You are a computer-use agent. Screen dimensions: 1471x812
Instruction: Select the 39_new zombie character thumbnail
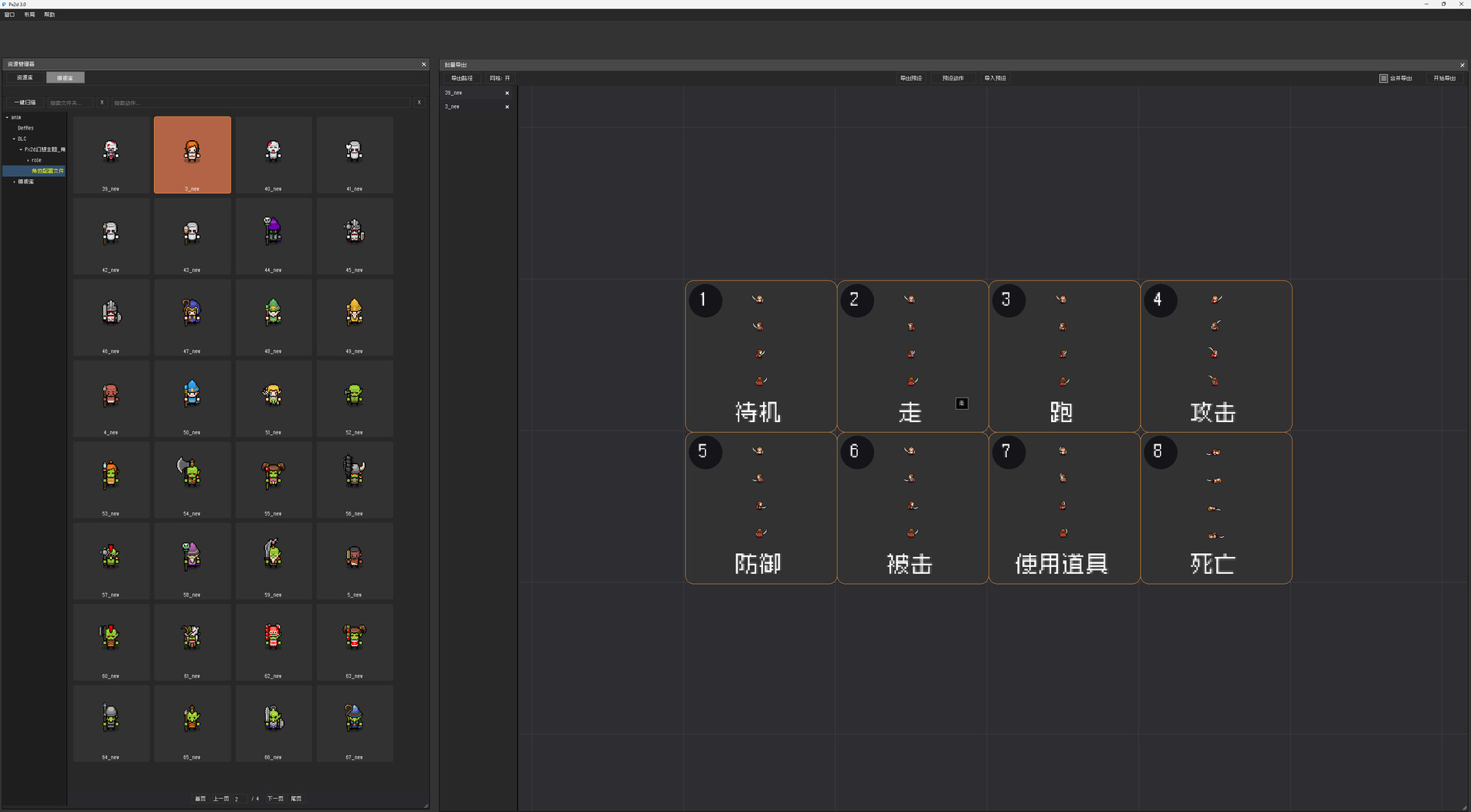(111, 155)
